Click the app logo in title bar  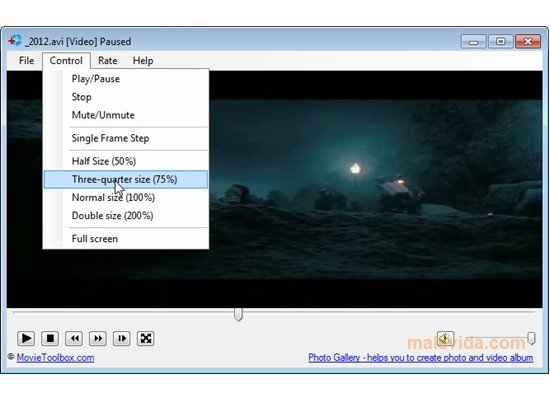coord(15,41)
